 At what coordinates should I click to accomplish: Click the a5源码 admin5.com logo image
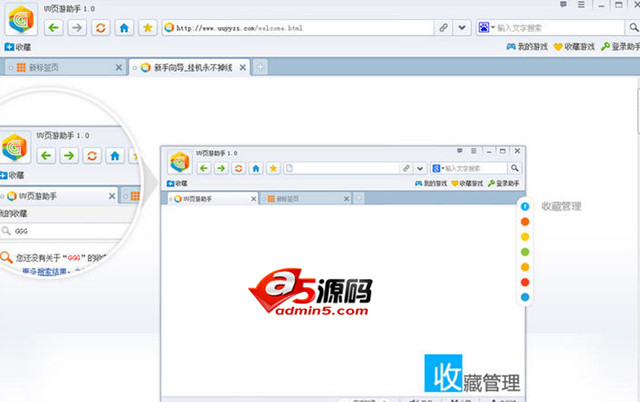tap(310, 292)
